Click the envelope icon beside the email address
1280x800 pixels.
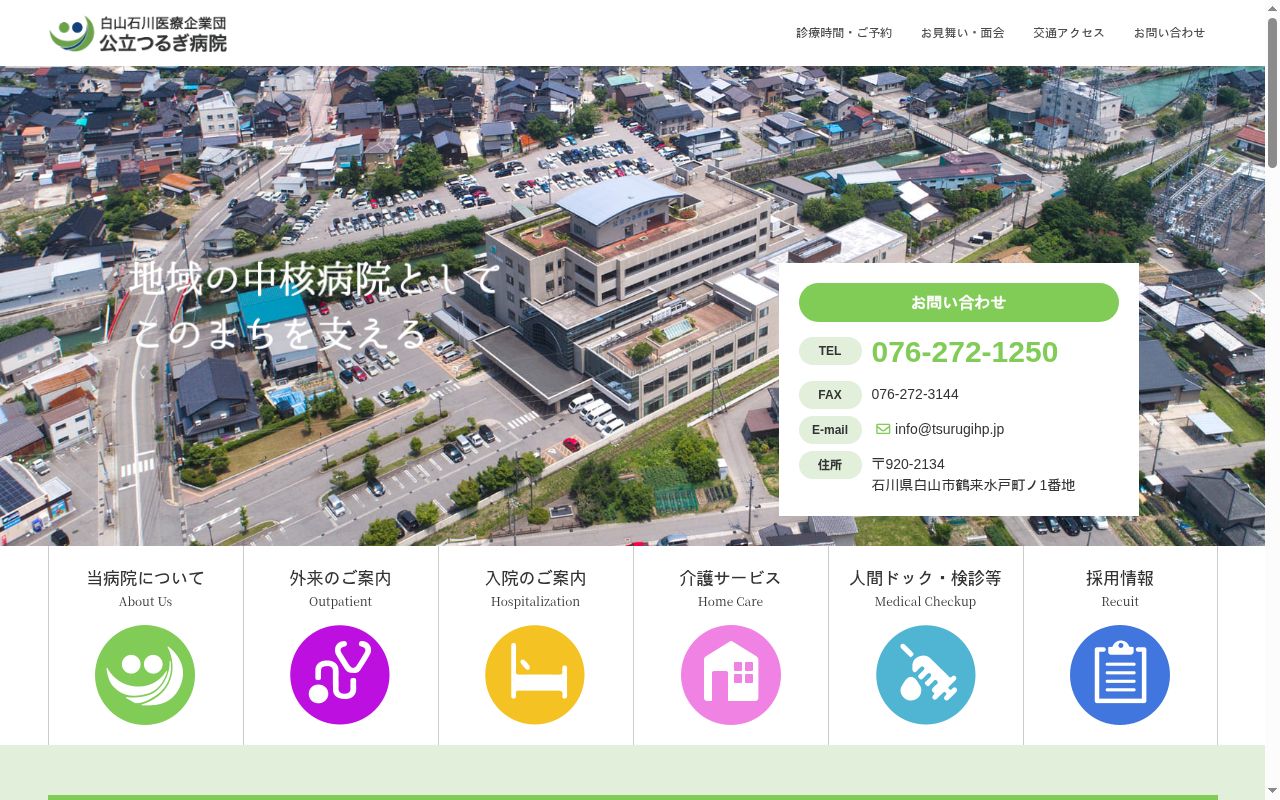883,429
